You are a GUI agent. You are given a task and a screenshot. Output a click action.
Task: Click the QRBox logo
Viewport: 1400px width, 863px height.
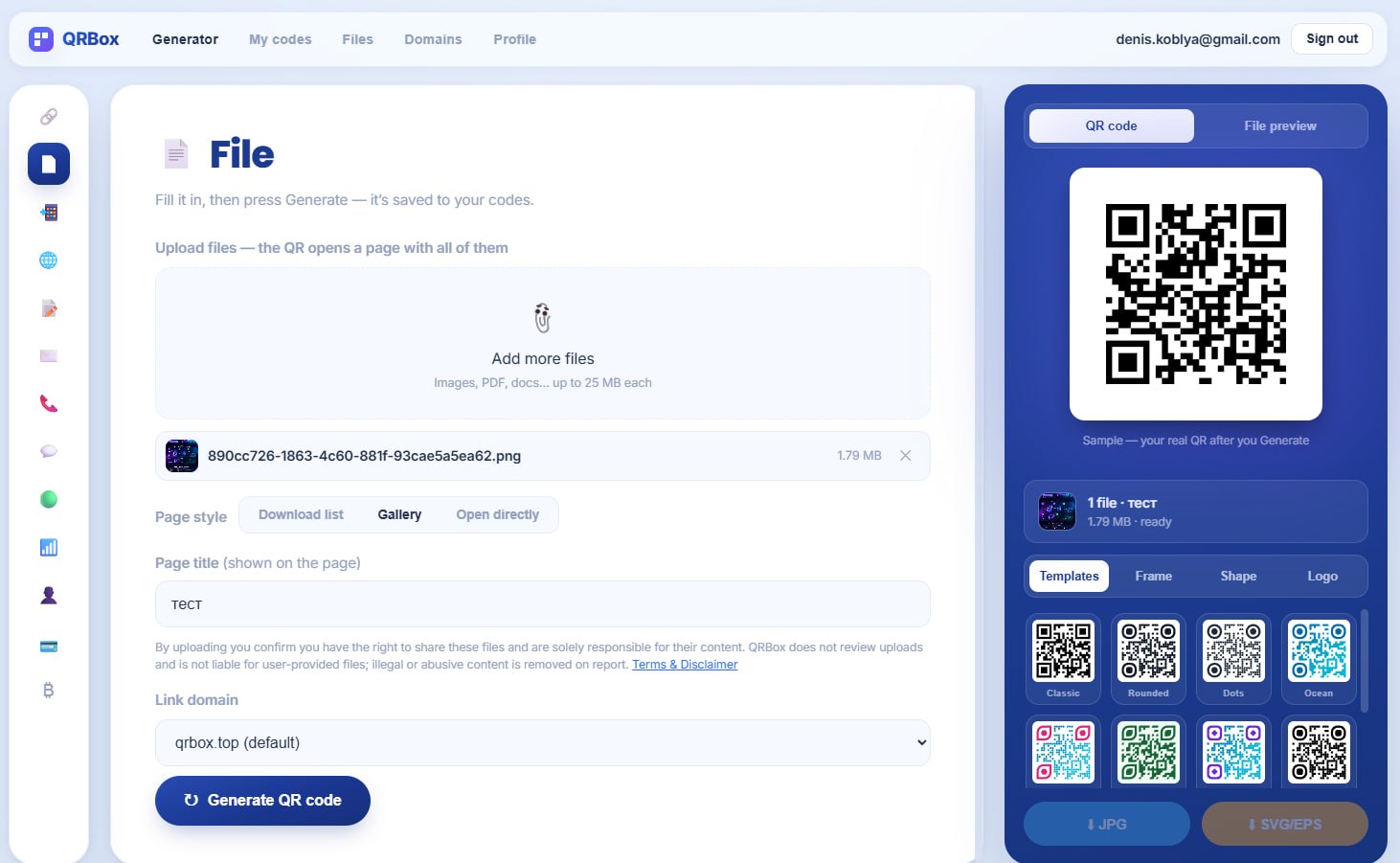pyautogui.click(x=74, y=39)
